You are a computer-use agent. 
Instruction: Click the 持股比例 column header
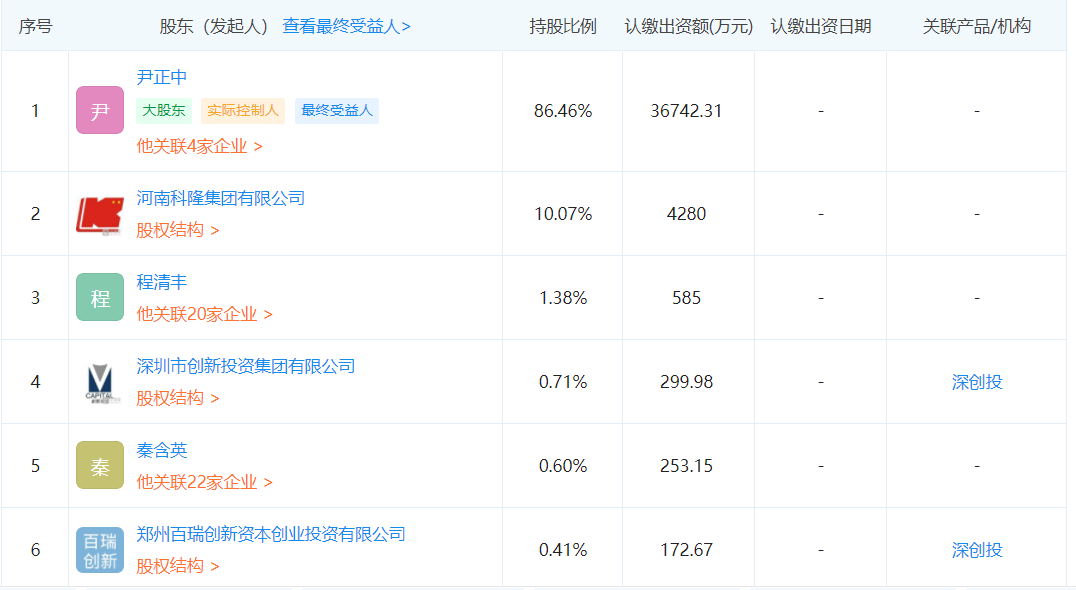pos(562,27)
